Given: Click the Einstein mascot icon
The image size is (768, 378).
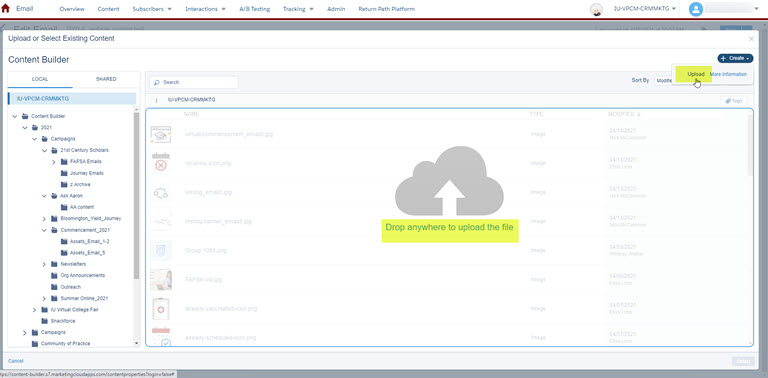Looking at the screenshot, I should [596, 9].
